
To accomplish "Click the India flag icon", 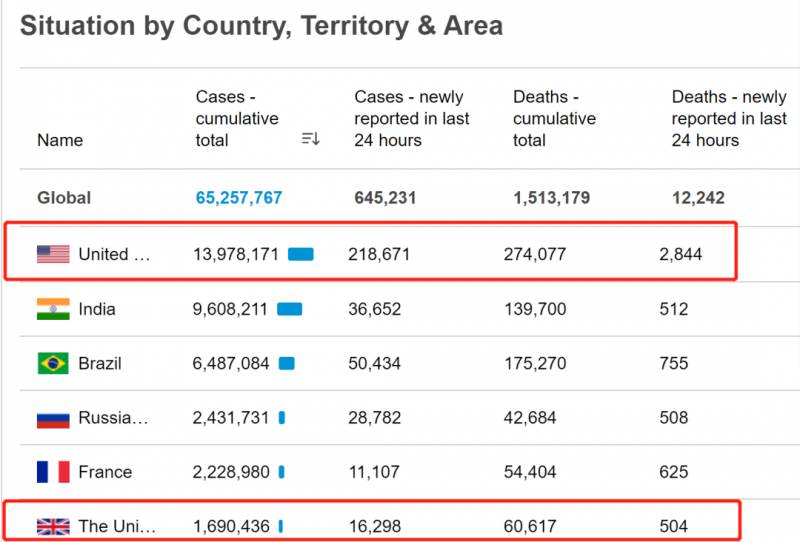I will pos(53,309).
